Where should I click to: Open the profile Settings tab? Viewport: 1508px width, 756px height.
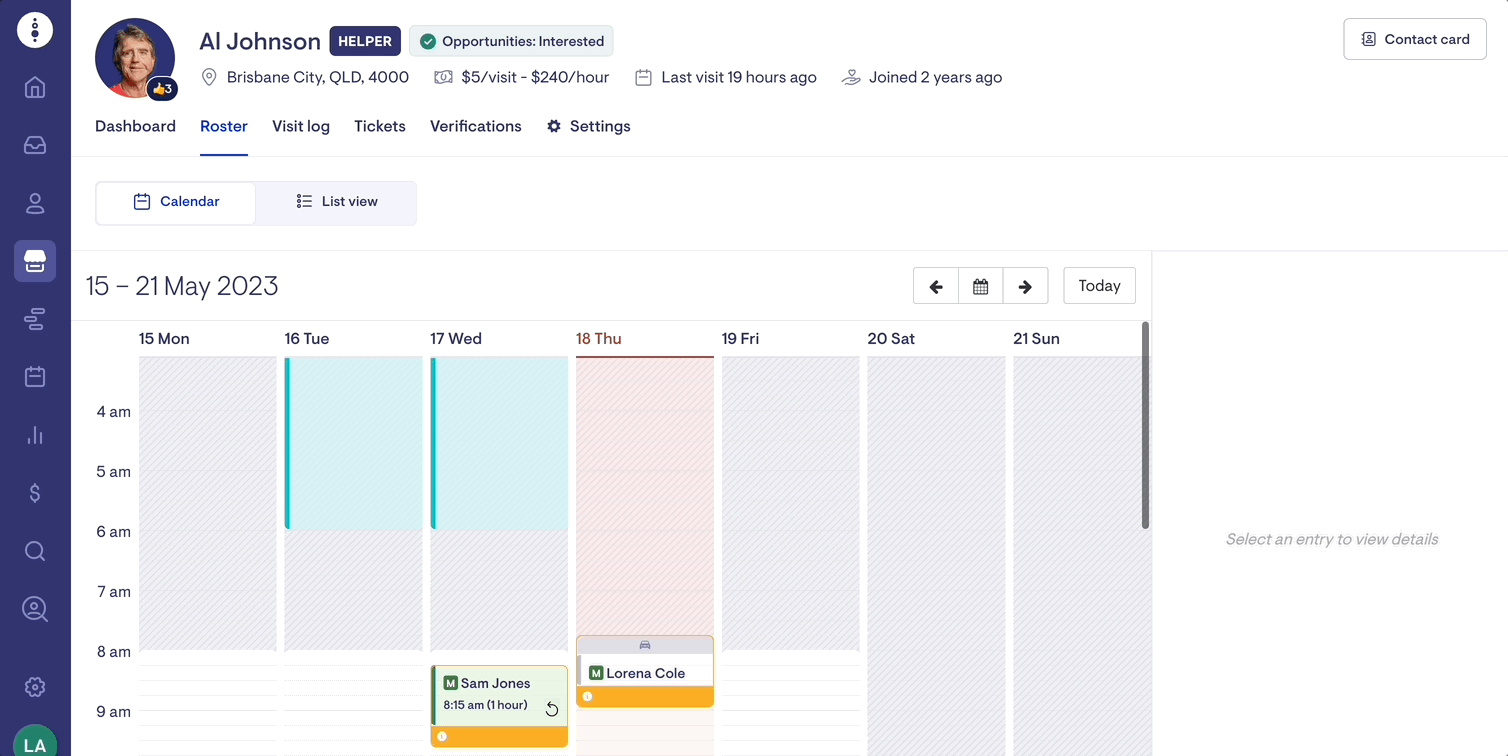(588, 126)
